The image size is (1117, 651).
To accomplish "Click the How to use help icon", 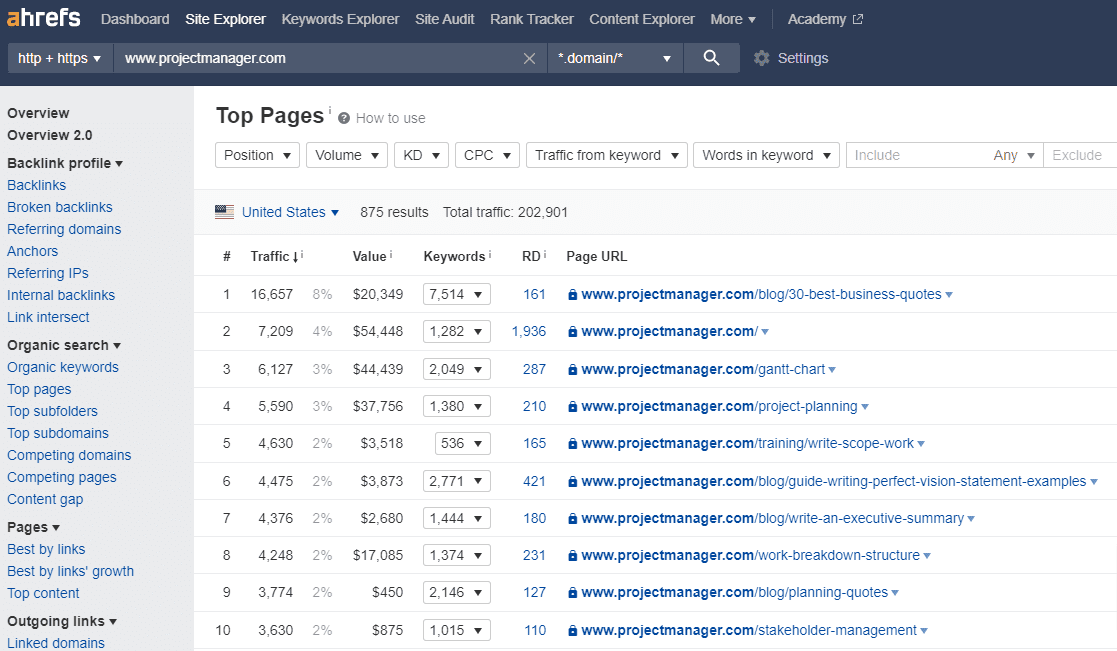I will click(x=344, y=118).
